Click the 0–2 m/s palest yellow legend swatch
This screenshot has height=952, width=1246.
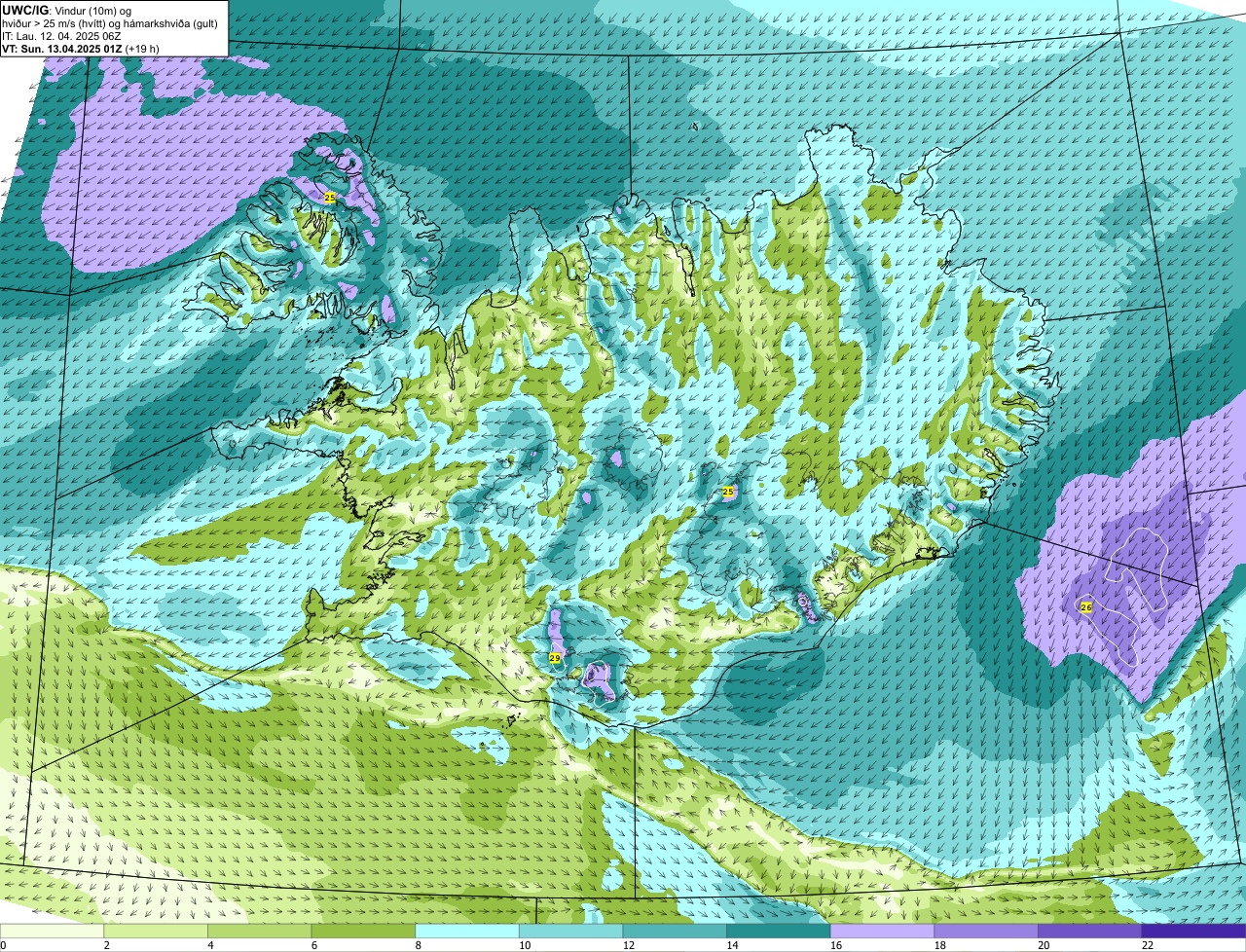click(52, 932)
